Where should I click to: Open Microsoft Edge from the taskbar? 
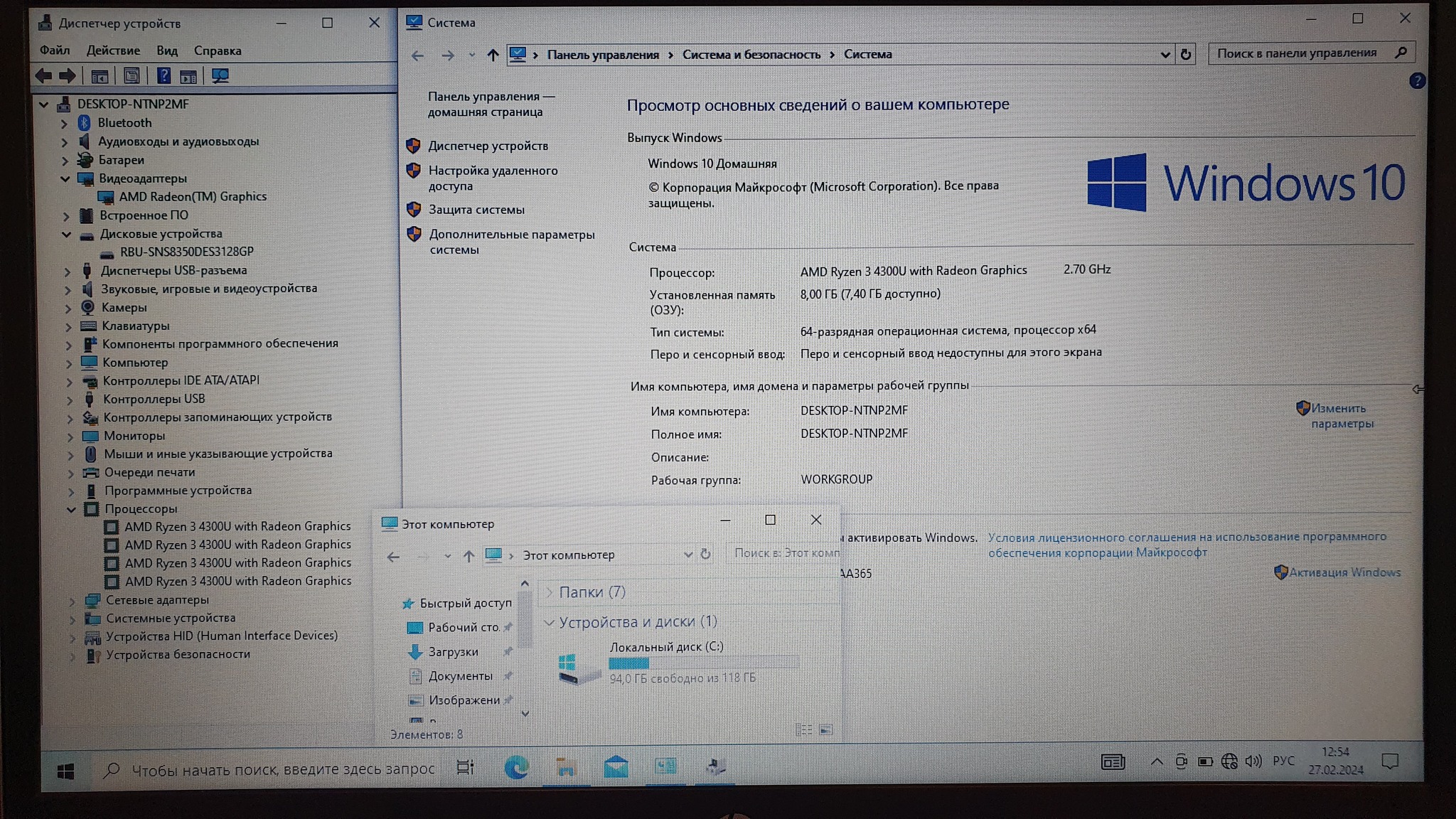(516, 766)
